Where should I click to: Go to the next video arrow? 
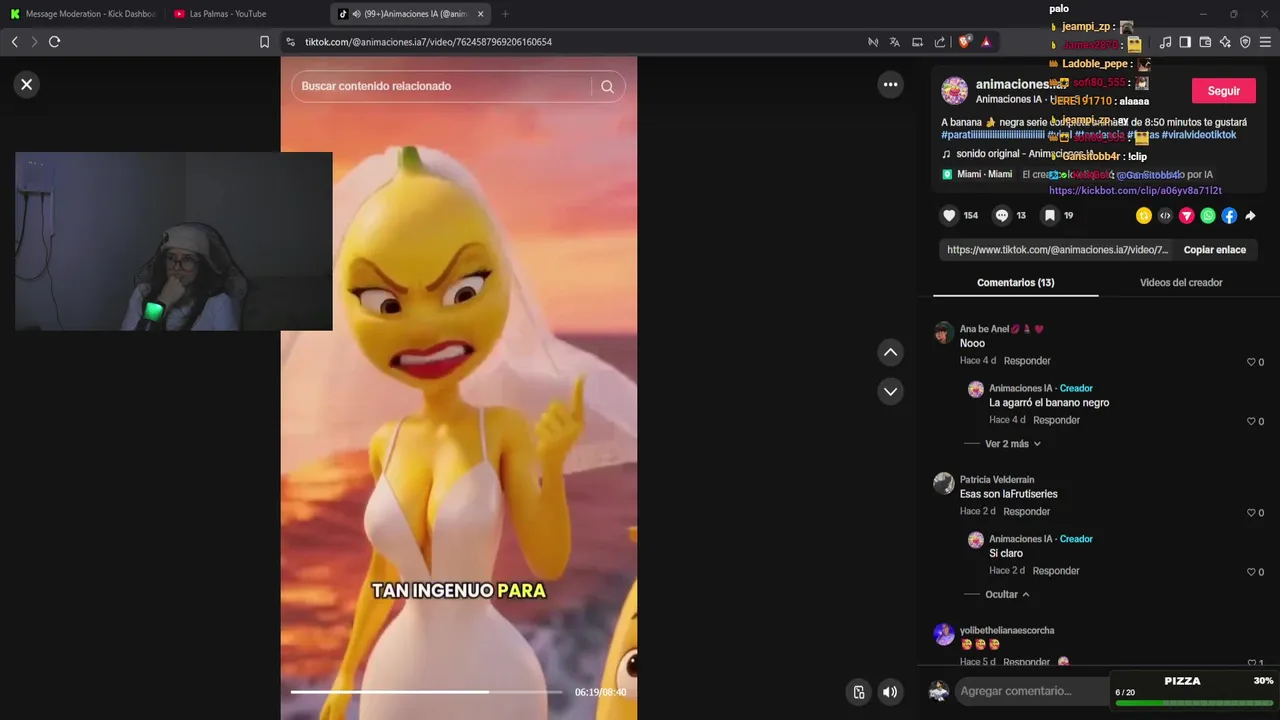click(x=890, y=391)
